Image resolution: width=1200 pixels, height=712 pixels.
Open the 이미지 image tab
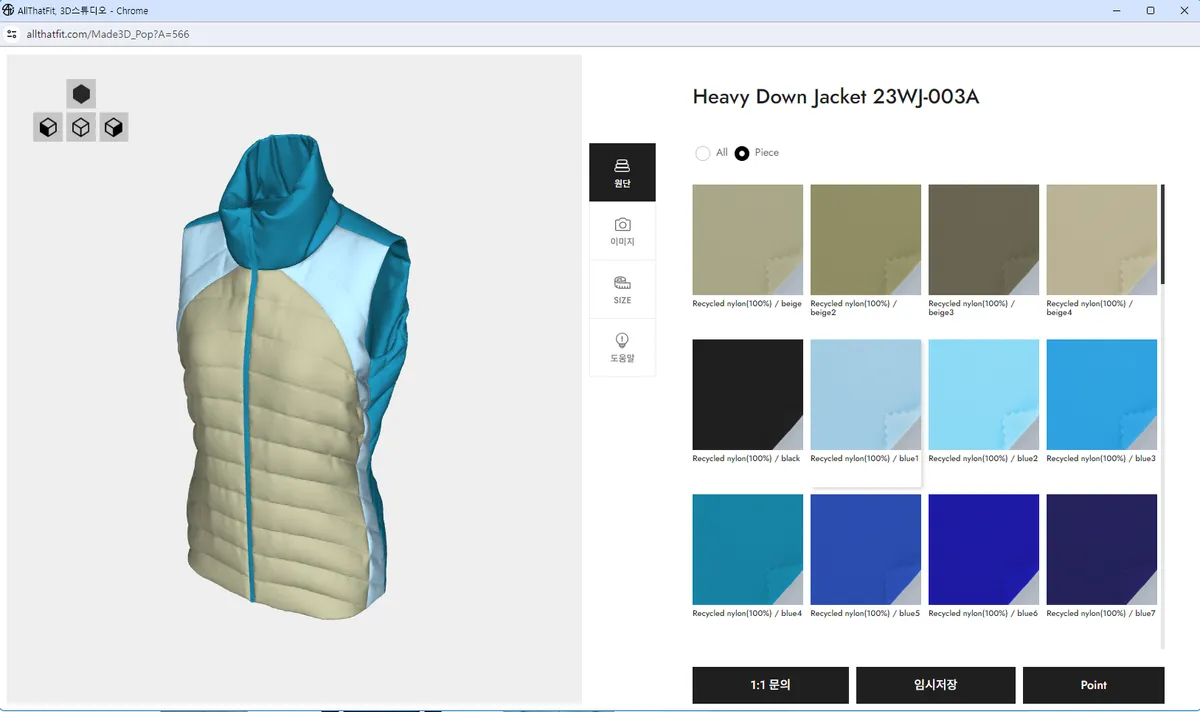(622, 232)
